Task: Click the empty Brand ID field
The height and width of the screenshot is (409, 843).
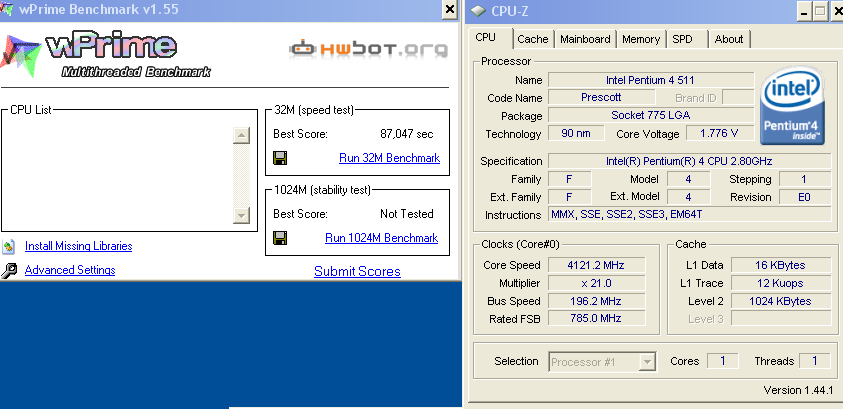Action: coord(738,97)
